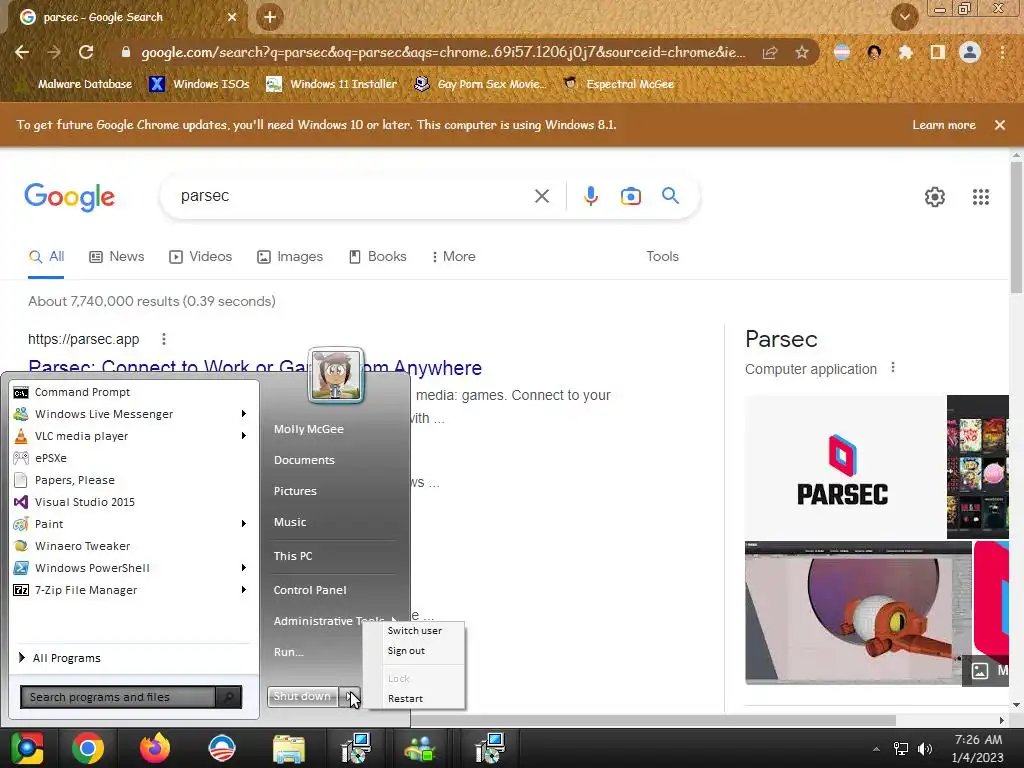
Task: Open the More search filters dropdown
Action: (x=453, y=257)
